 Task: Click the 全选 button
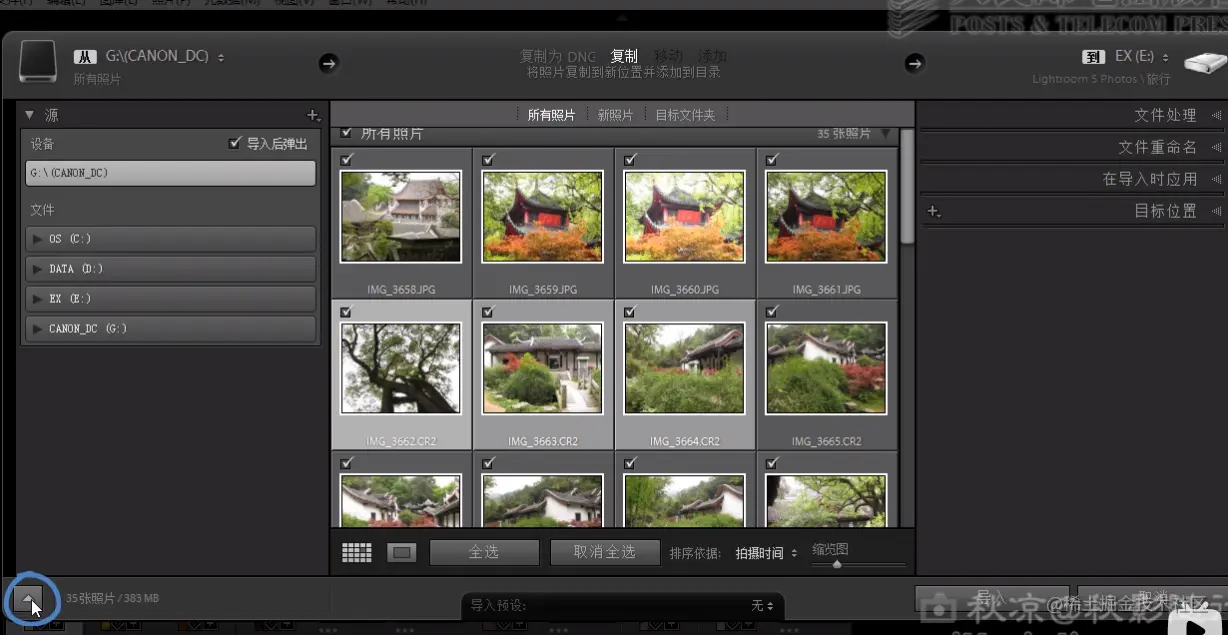(x=484, y=552)
